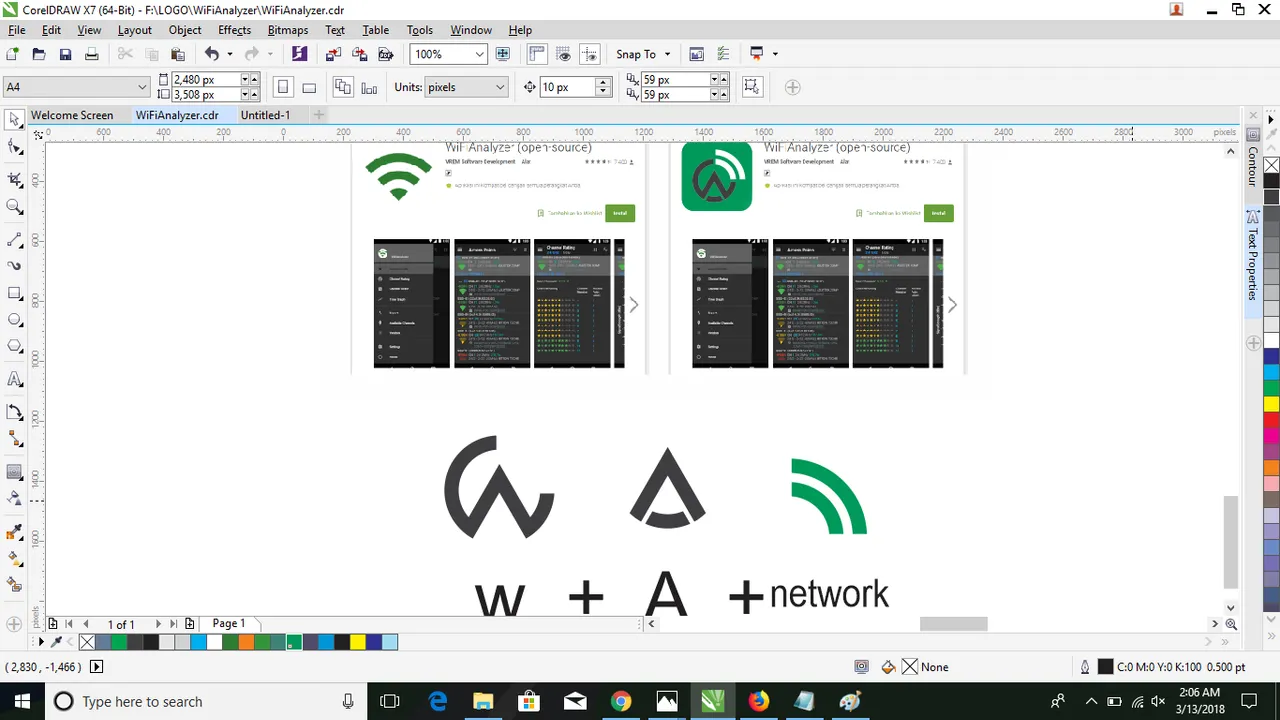
Task: Select the Interactive Fill tool
Action: click(x=14, y=558)
